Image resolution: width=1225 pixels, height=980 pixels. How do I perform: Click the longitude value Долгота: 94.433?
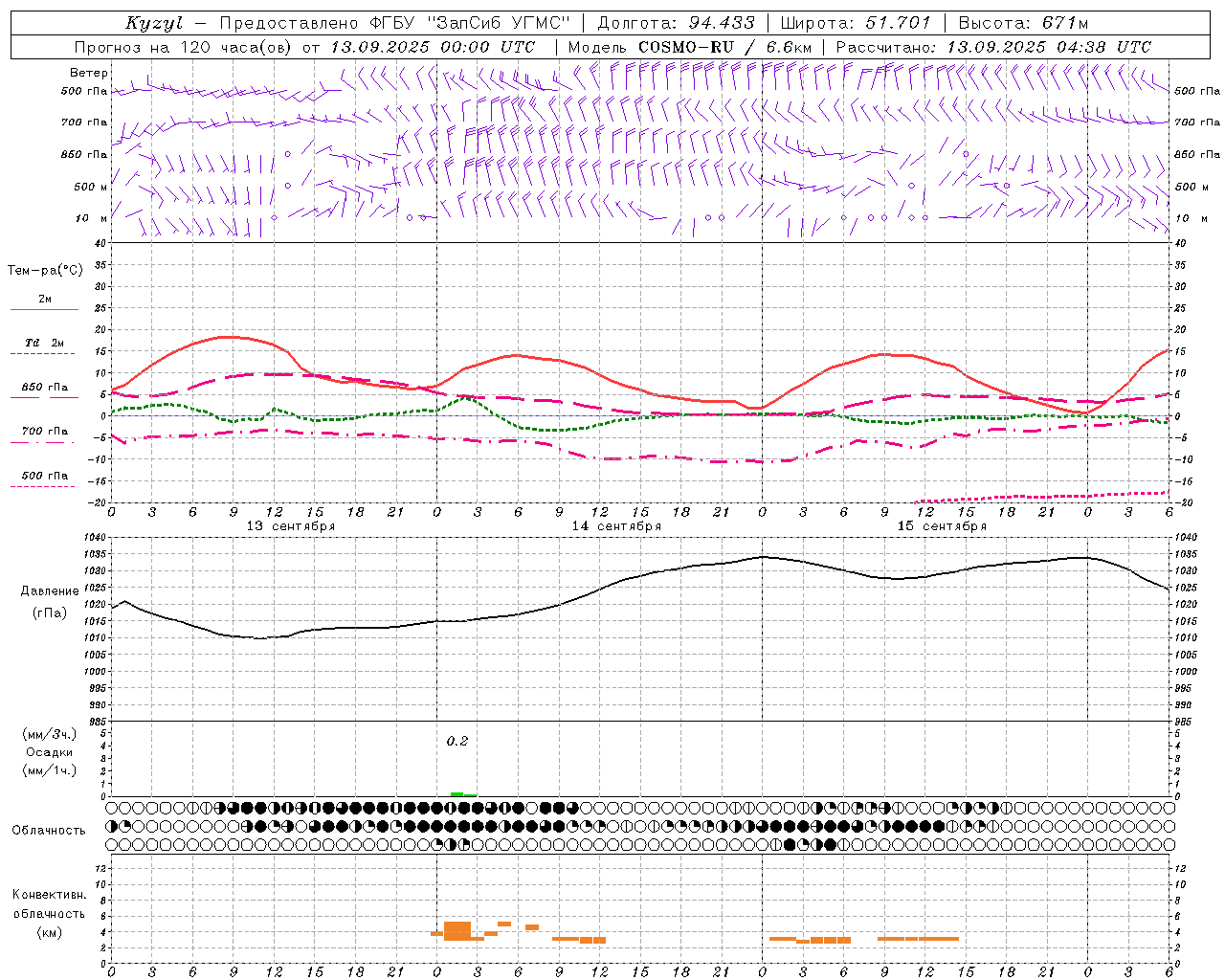tap(676, 23)
